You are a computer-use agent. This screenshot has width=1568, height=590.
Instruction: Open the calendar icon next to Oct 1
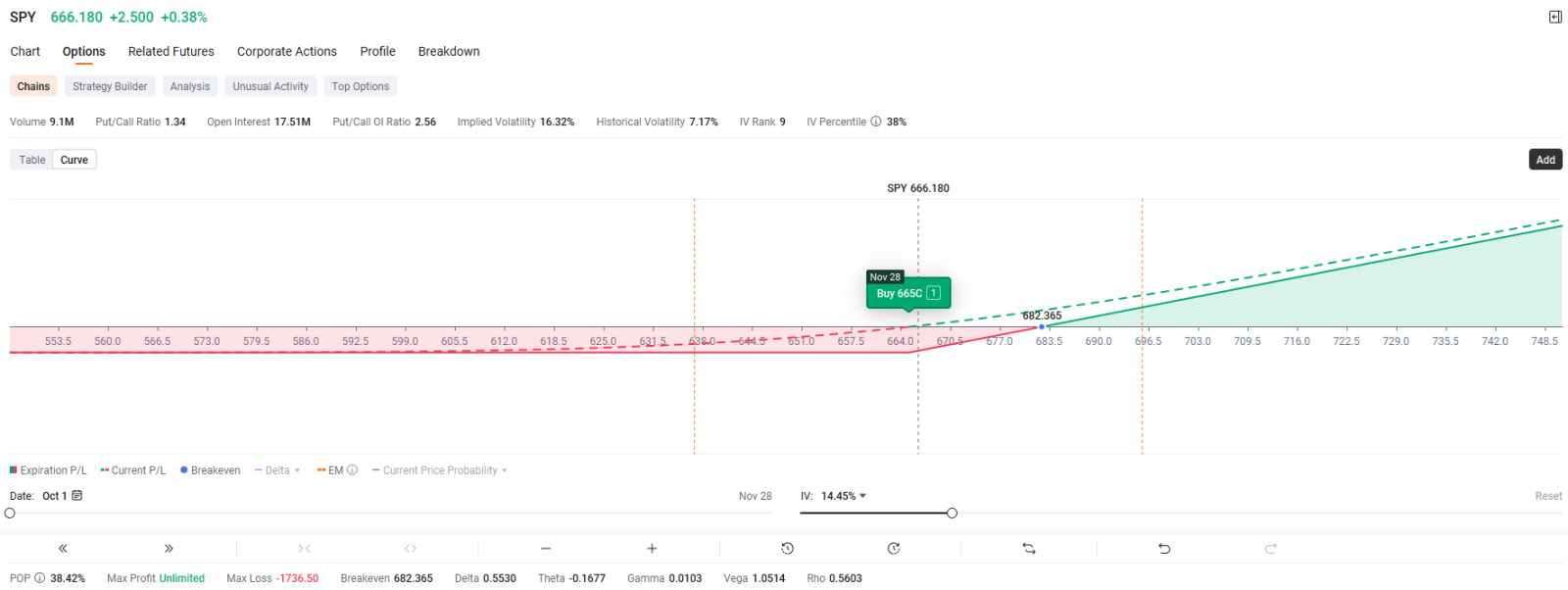[77, 496]
